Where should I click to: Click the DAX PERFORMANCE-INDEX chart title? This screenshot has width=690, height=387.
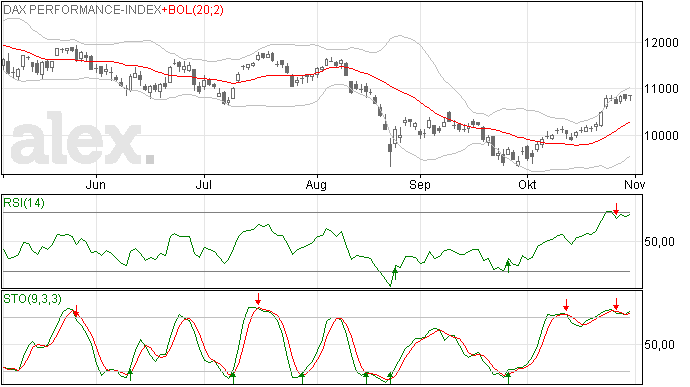[x=82, y=10]
